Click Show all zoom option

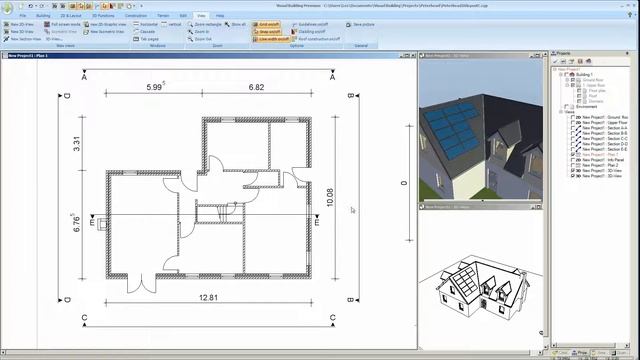[x=235, y=24]
